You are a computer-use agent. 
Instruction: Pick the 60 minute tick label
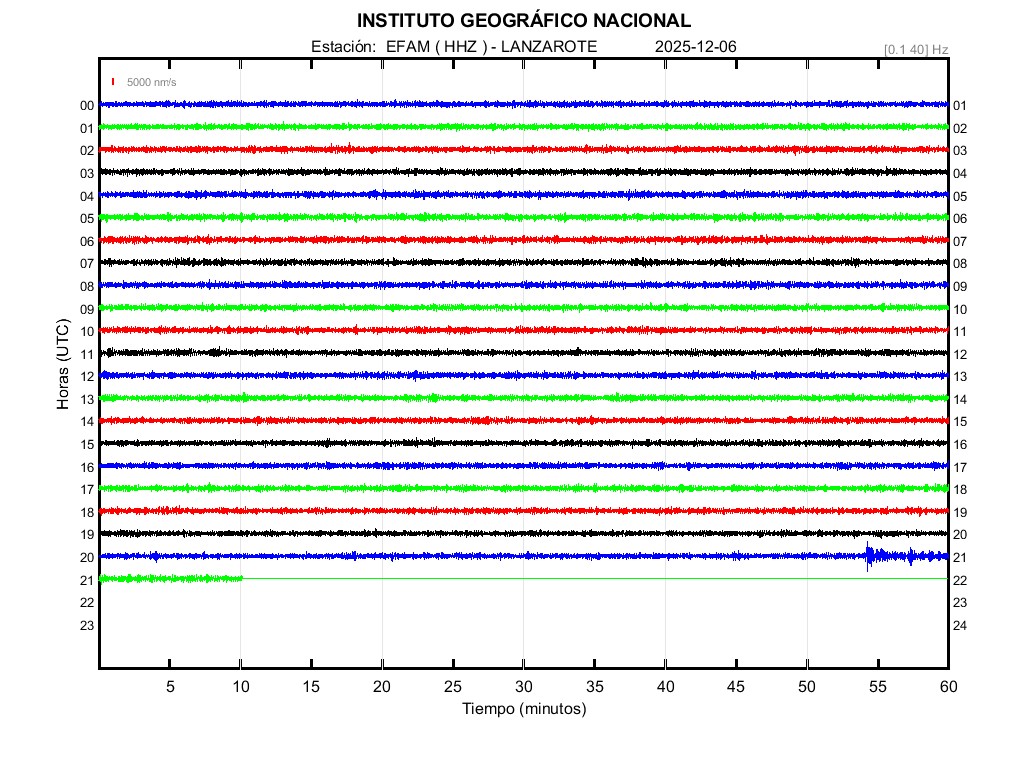tap(948, 686)
